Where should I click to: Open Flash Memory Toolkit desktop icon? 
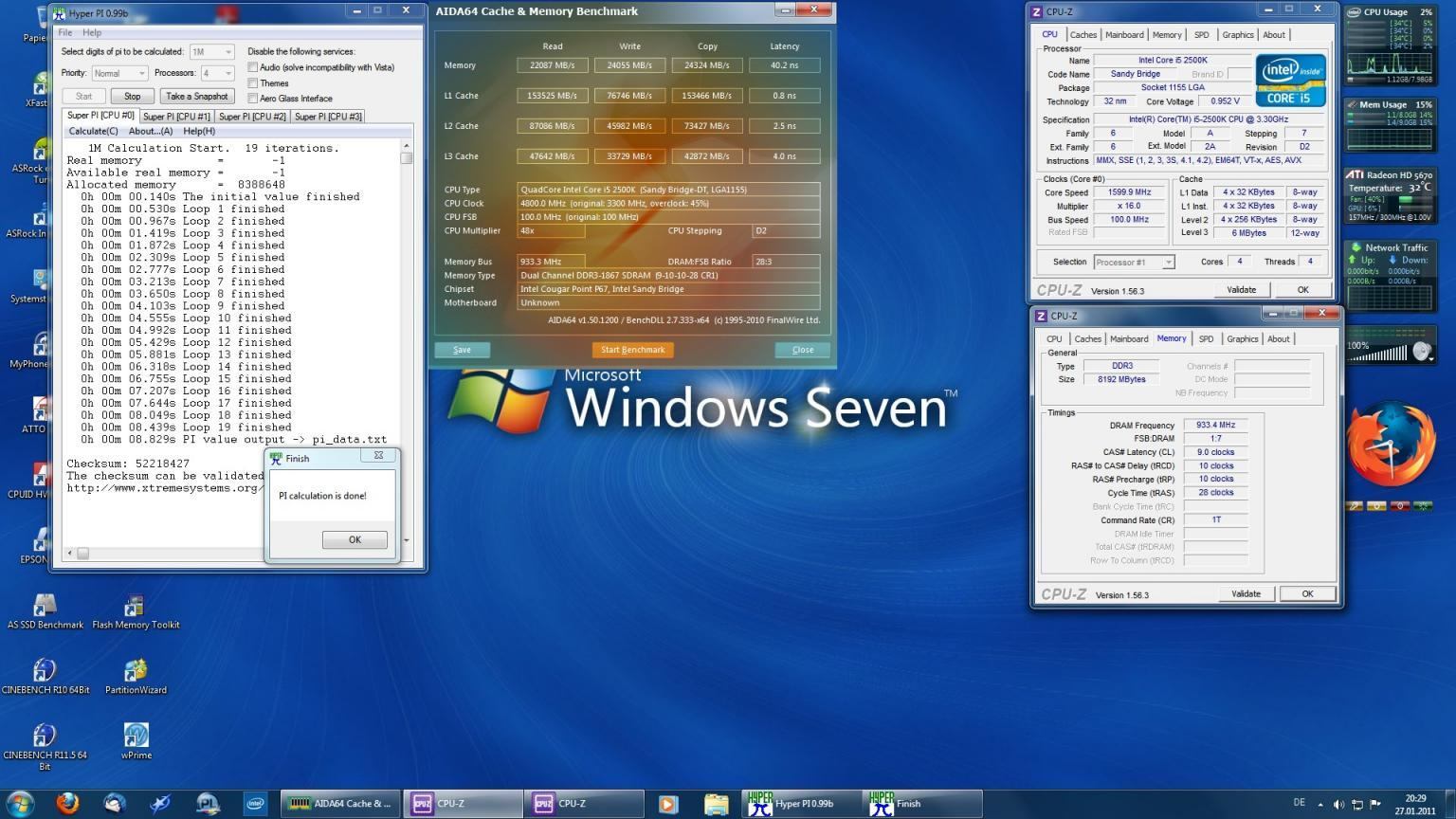tap(136, 611)
